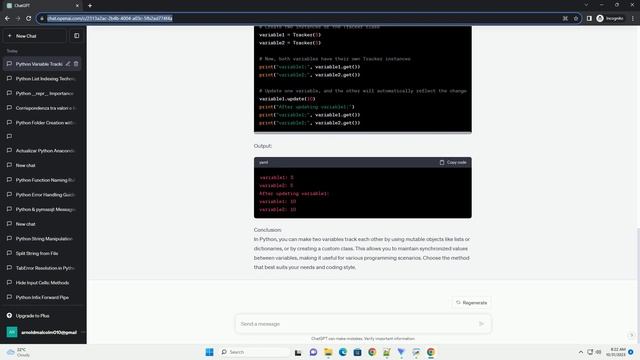
Task: Open the Windows Start menu
Action: pyautogui.click(x=209, y=352)
